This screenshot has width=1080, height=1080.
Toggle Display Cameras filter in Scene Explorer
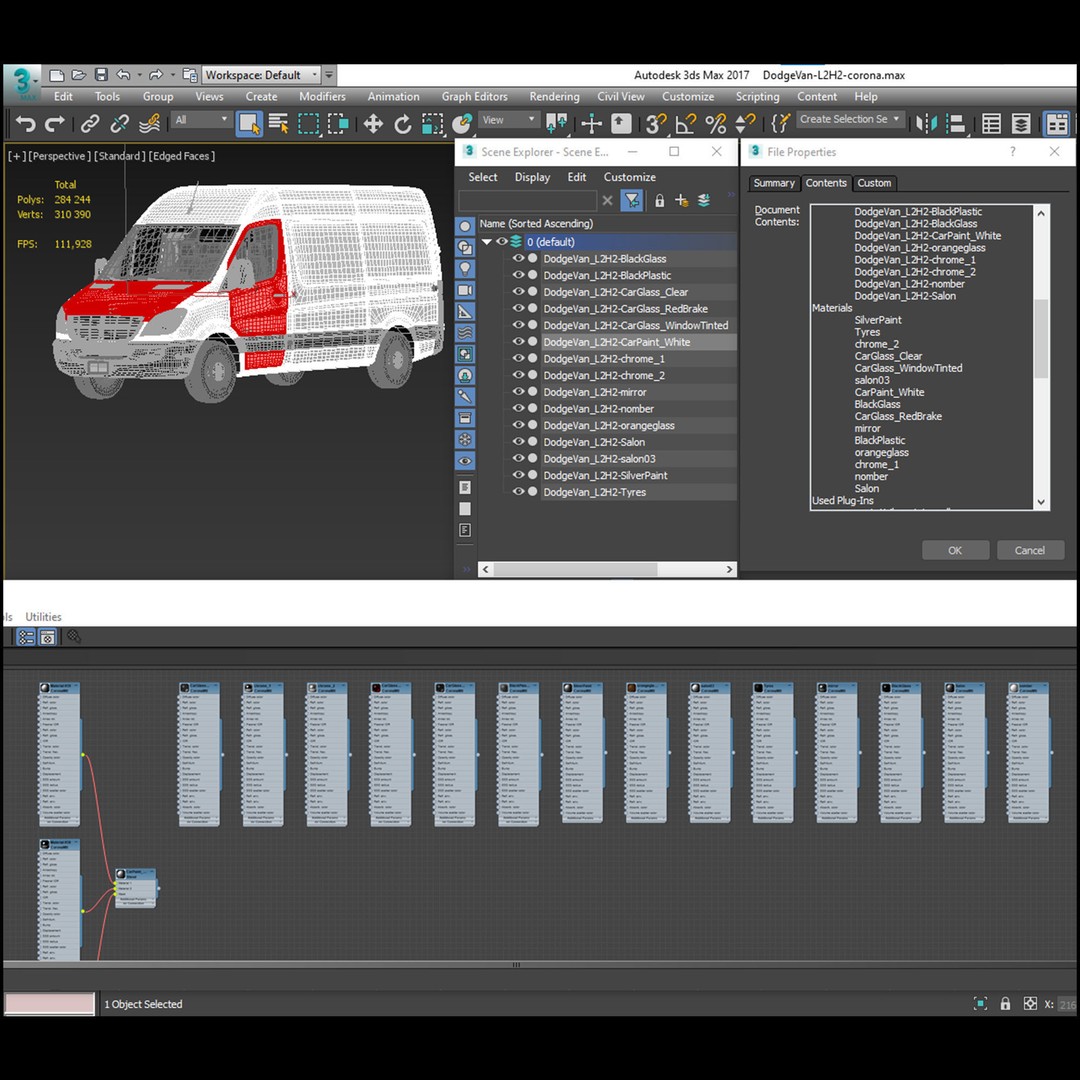[x=465, y=290]
